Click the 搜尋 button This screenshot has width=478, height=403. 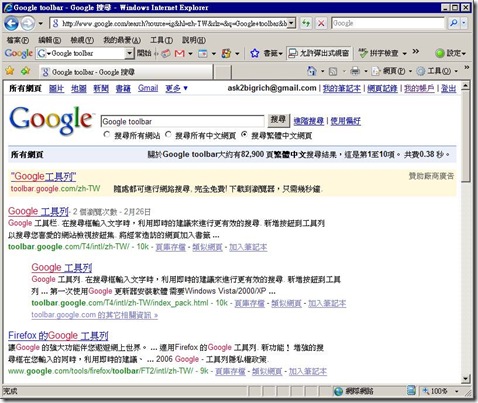(x=279, y=120)
